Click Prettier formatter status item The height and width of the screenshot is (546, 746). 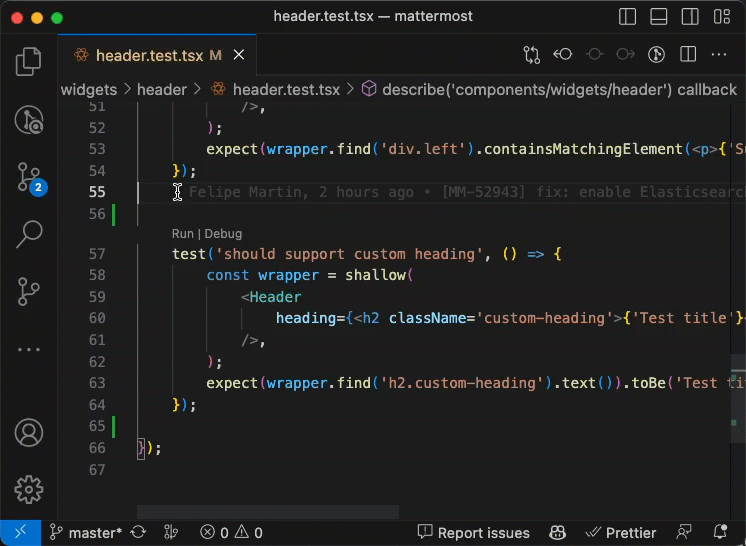tap(621, 532)
